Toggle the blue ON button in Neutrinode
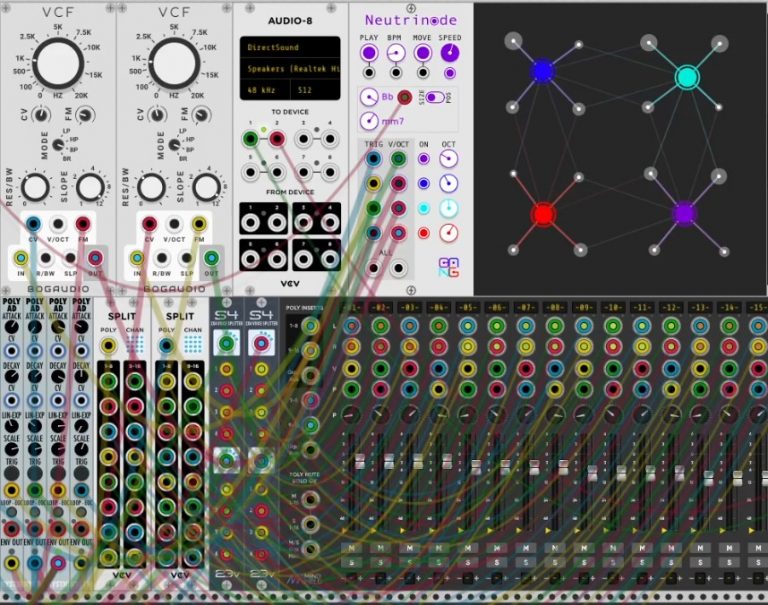This screenshot has height=605, width=768. 424,183
